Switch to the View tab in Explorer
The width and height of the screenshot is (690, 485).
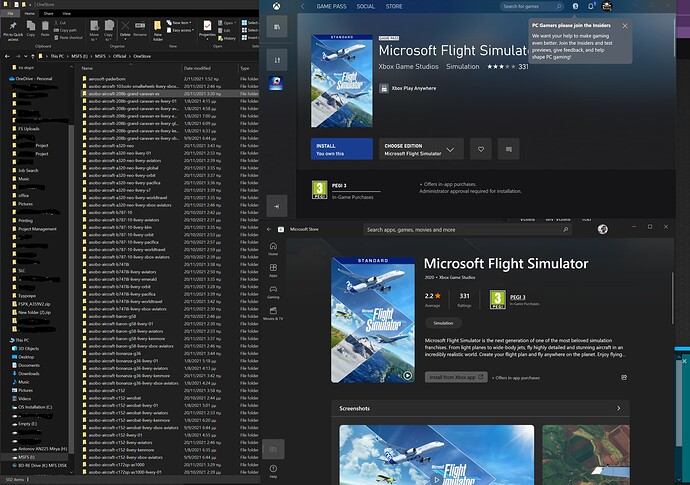tap(66, 14)
